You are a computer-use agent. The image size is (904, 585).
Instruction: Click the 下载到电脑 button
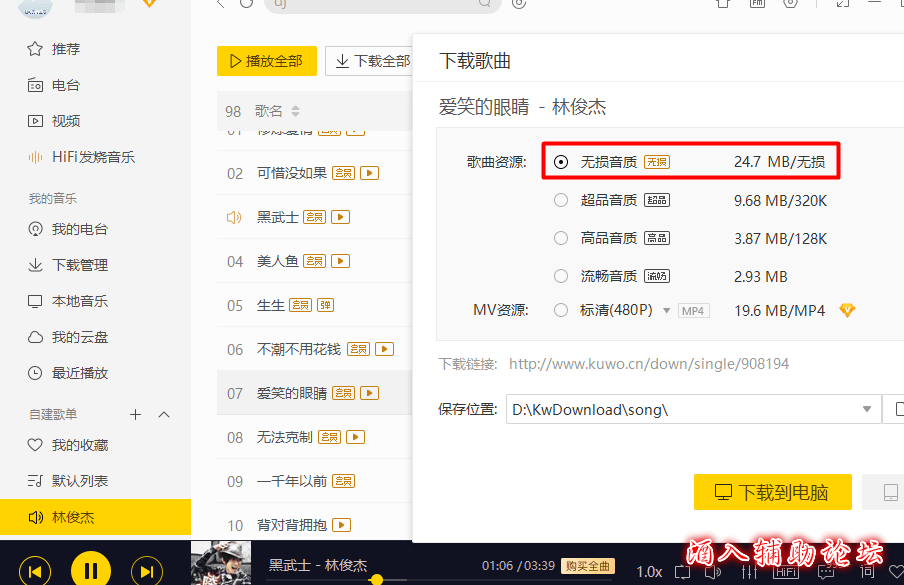click(772, 492)
